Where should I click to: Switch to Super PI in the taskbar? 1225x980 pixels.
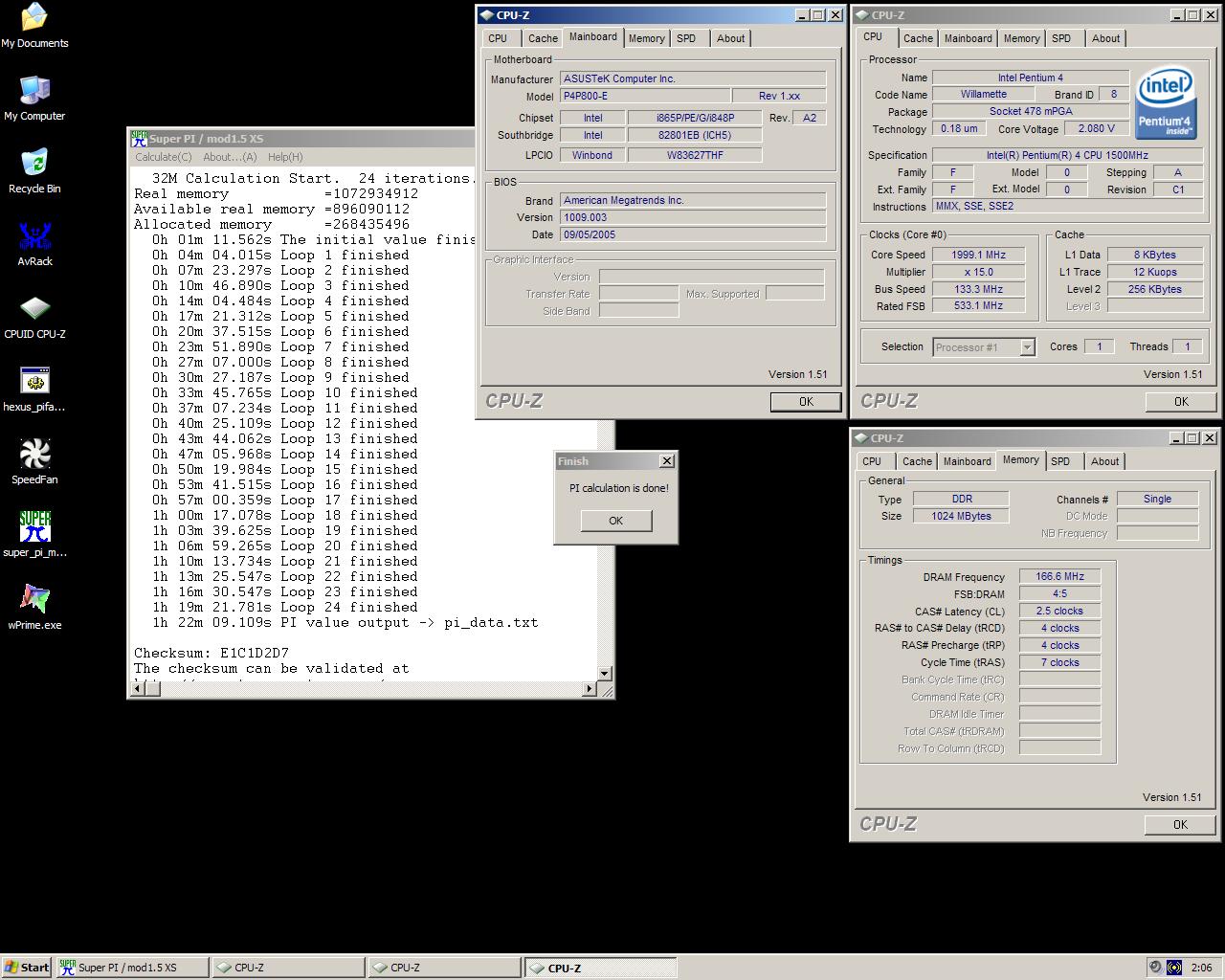(132, 968)
